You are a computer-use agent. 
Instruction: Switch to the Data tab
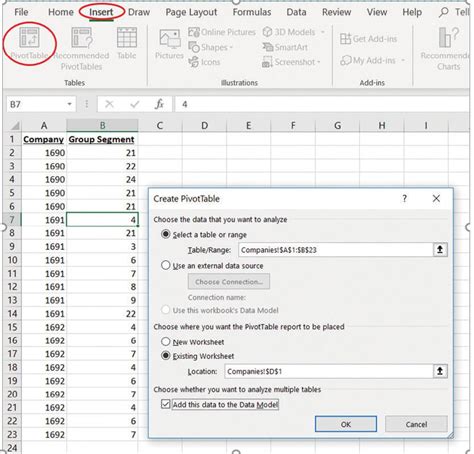(296, 12)
